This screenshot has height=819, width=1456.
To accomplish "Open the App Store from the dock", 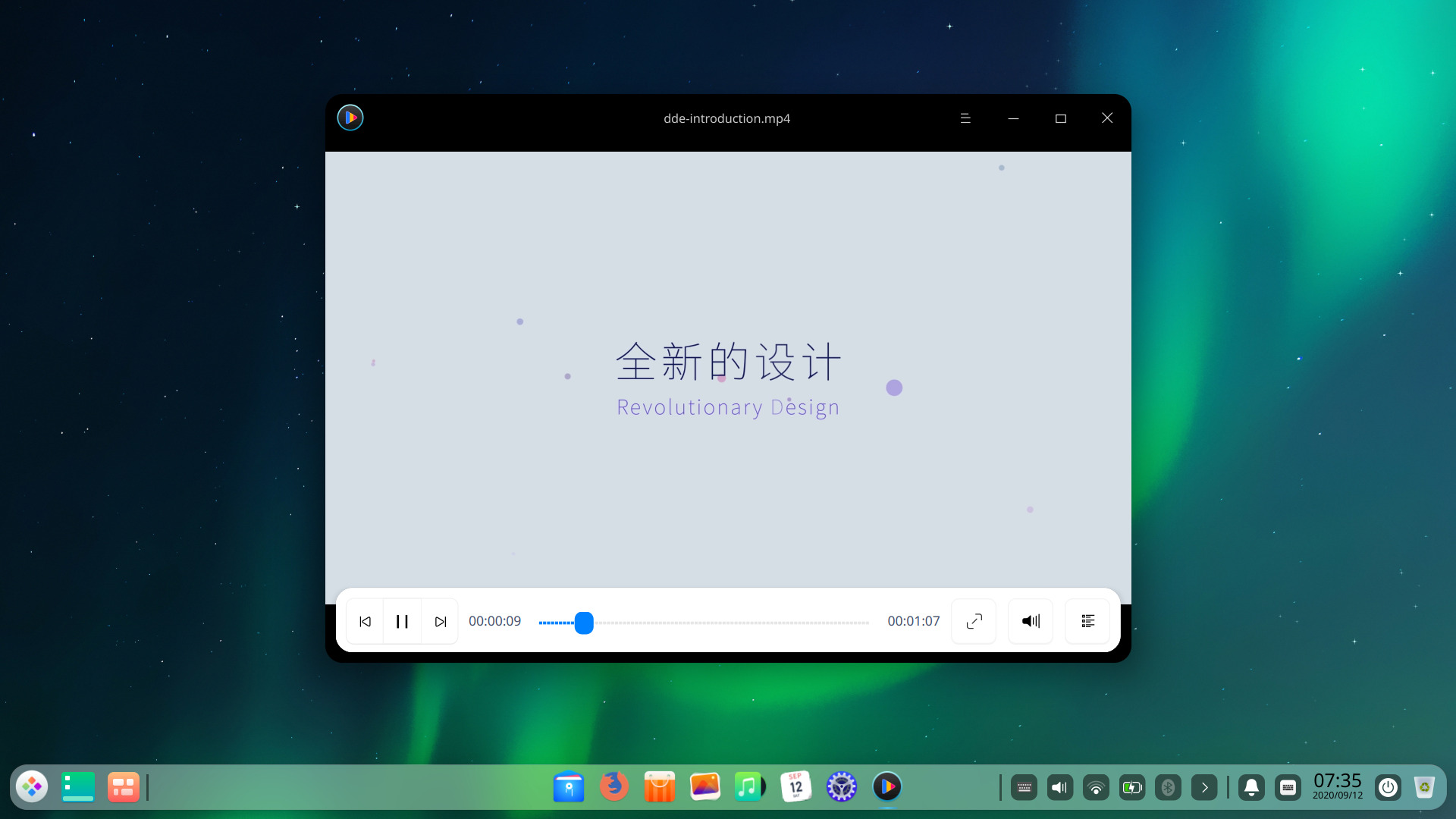I will point(659,786).
